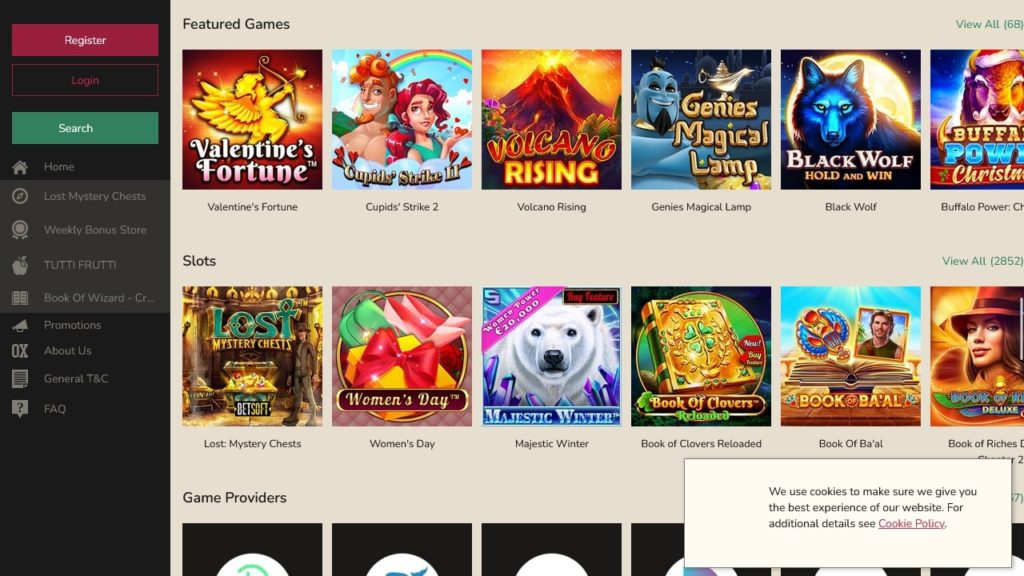Viewport: 1024px width, 576px height.
Task: Open the Majestic Winter slot thumbnail
Action: click(551, 356)
